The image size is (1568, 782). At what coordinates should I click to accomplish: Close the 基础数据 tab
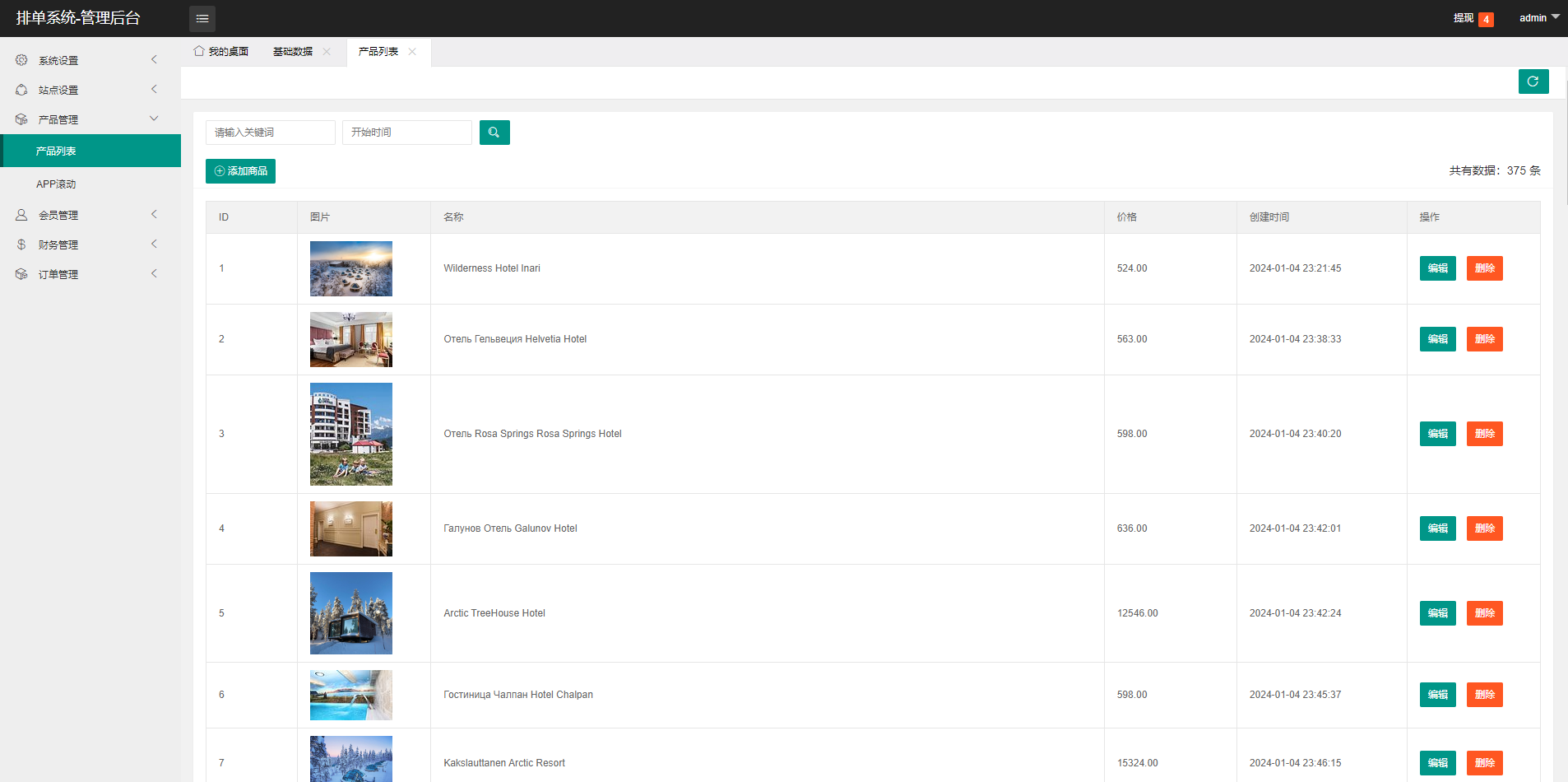327,51
